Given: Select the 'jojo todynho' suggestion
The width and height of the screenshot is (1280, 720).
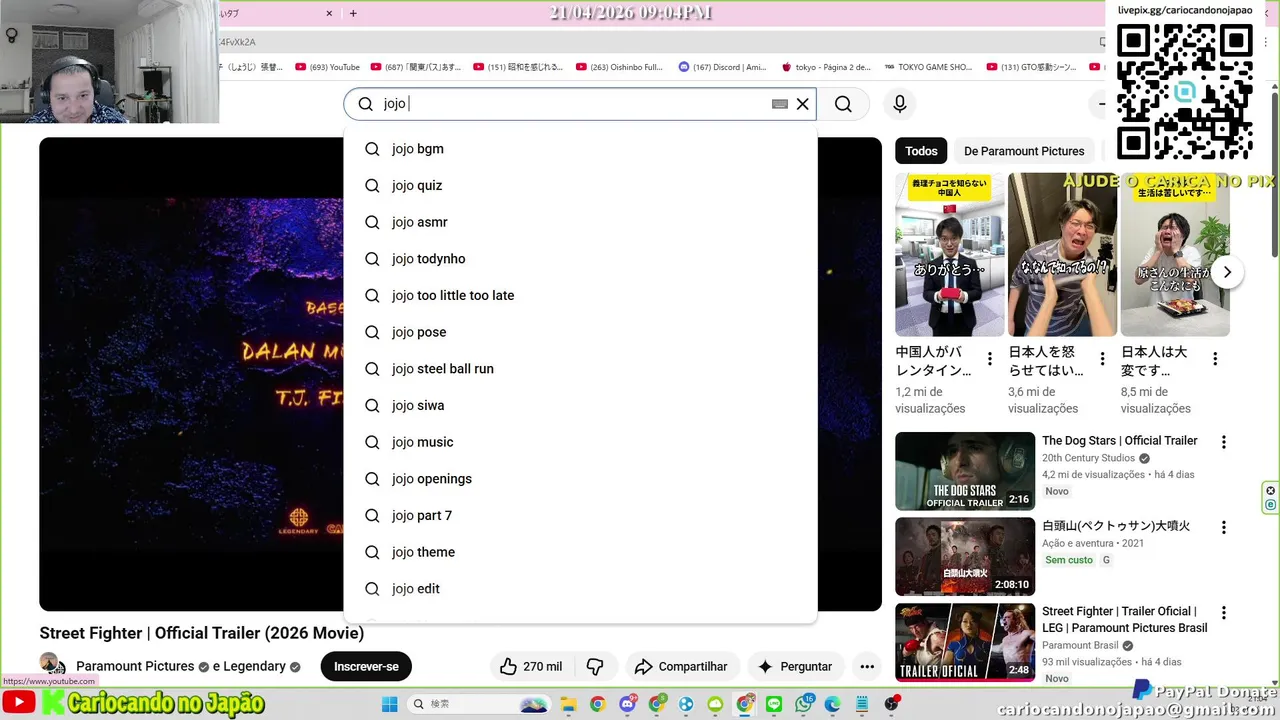Looking at the screenshot, I should pos(580,259).
